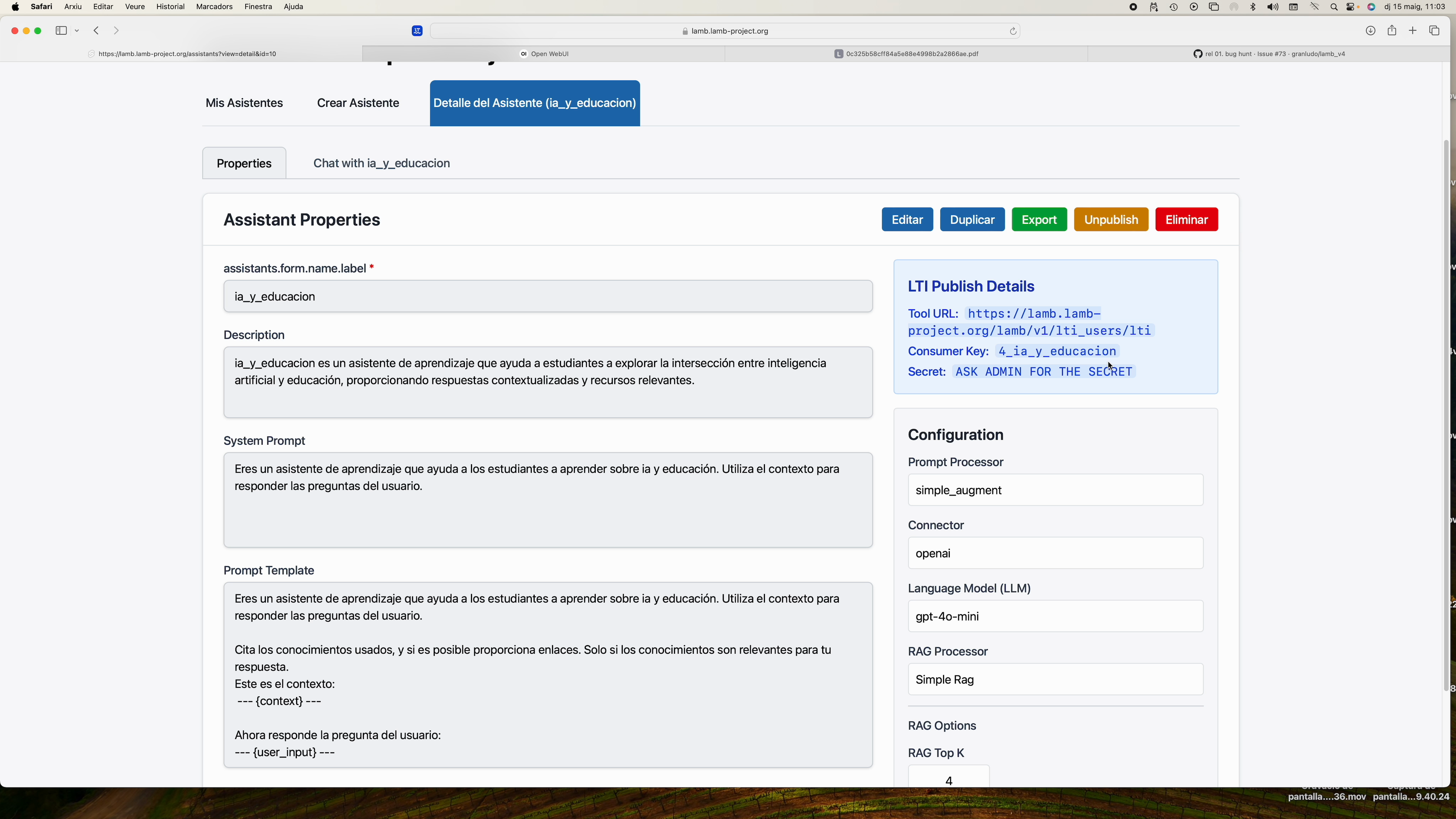Open the Crear Asistente tab
The width and height of the screenshot is (1456, 819).
tap(358, 103)
